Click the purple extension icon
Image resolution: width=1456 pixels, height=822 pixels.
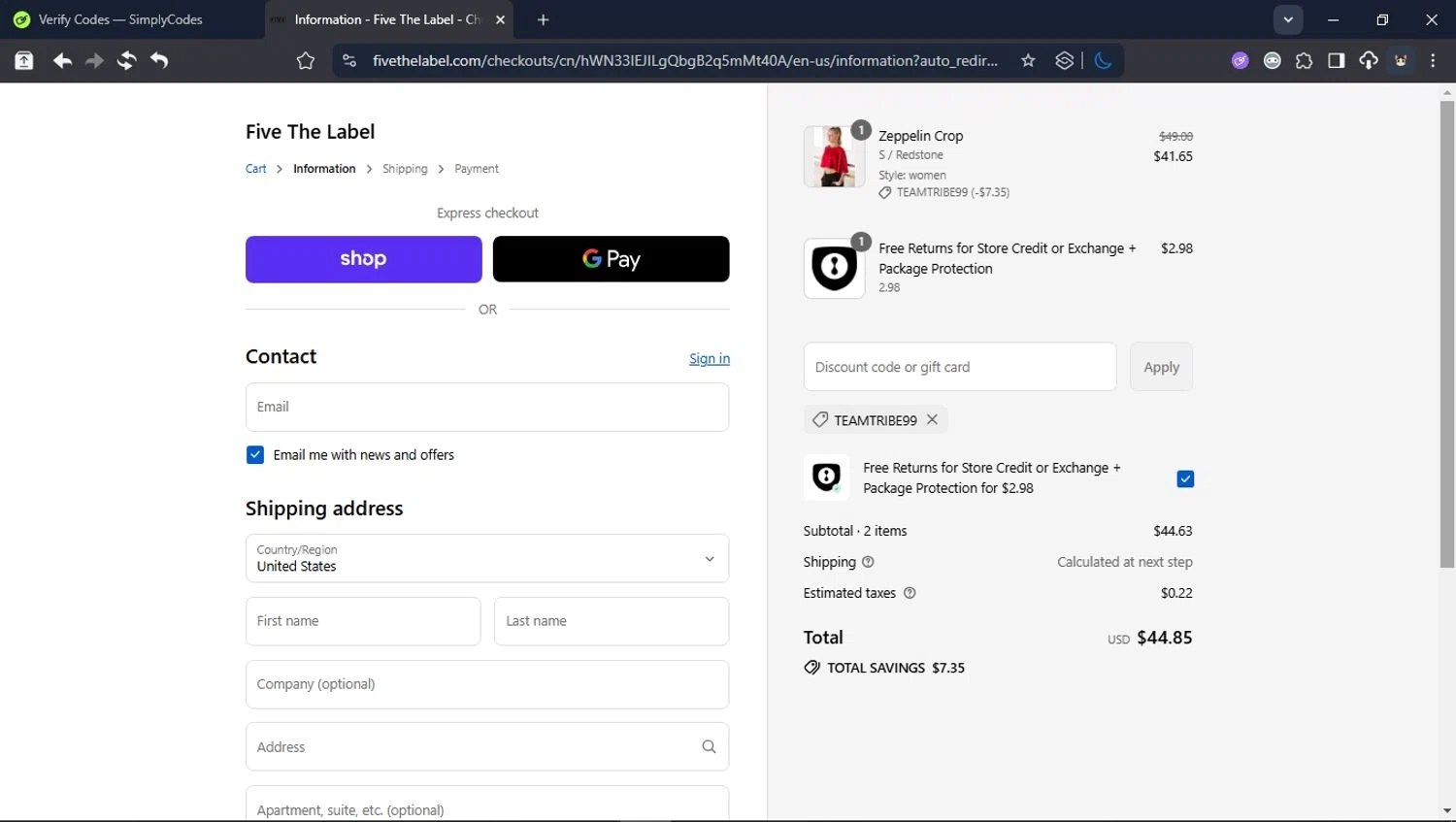tap(1240, 61)
